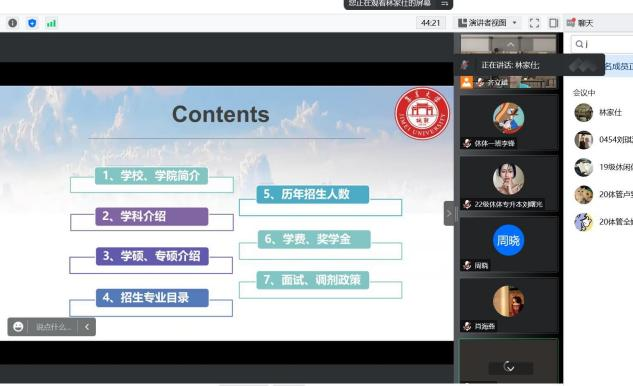The width and height of the screenshot is (633, 386).
Task: Collapse the participant video strip arrow
Action: click(449, 214)
